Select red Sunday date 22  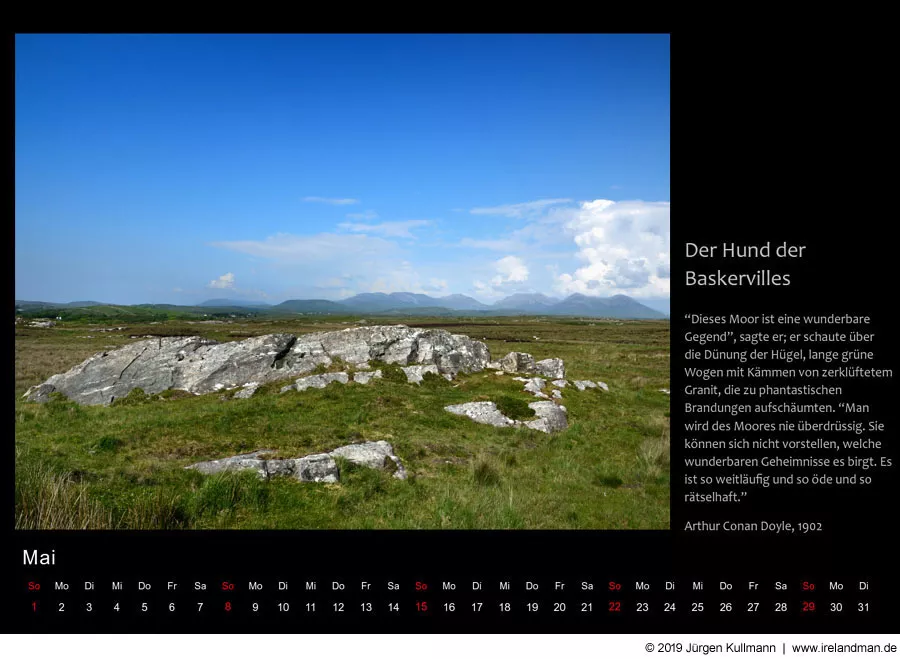(x=614, y=607)
